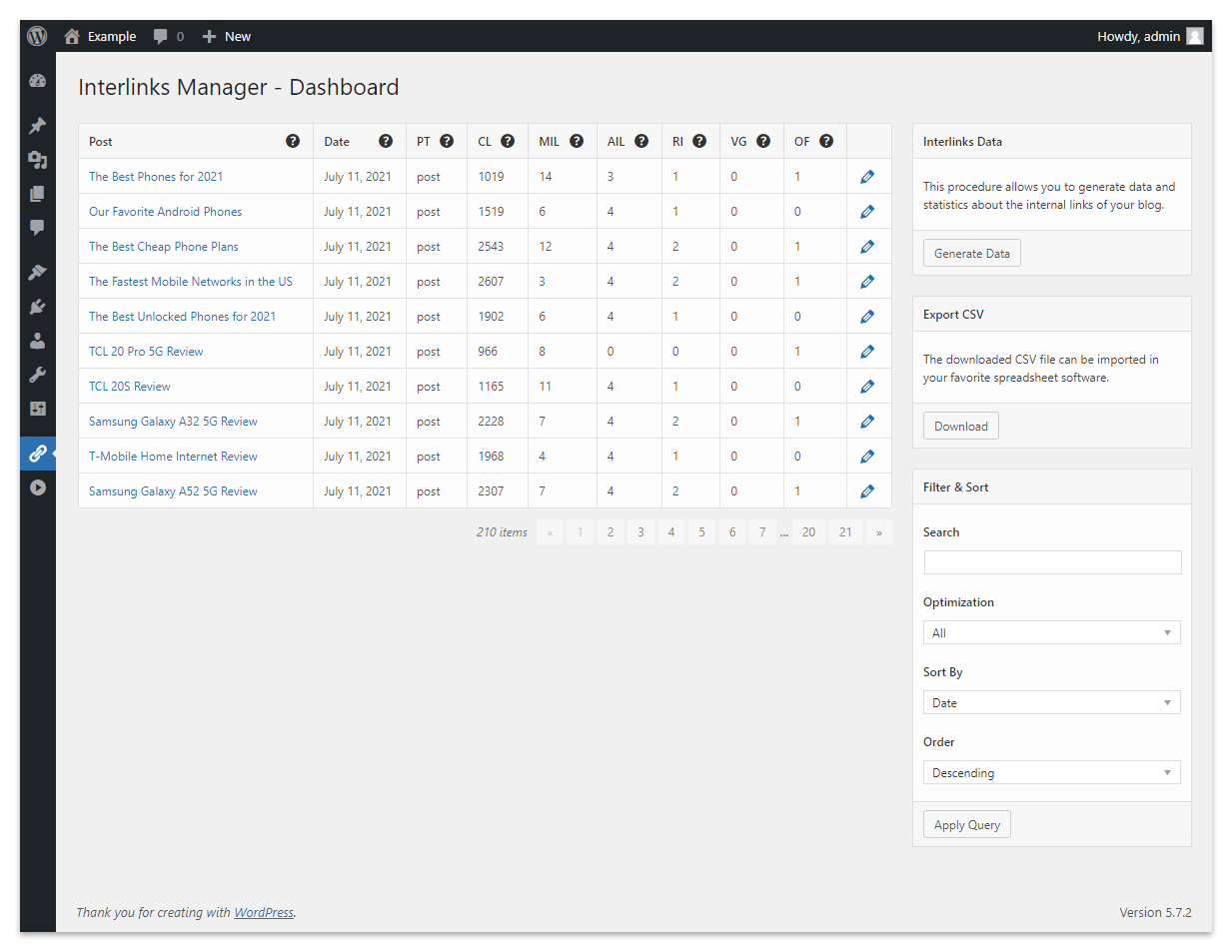Click the help icon beside CL column

(x=508, y=141)
